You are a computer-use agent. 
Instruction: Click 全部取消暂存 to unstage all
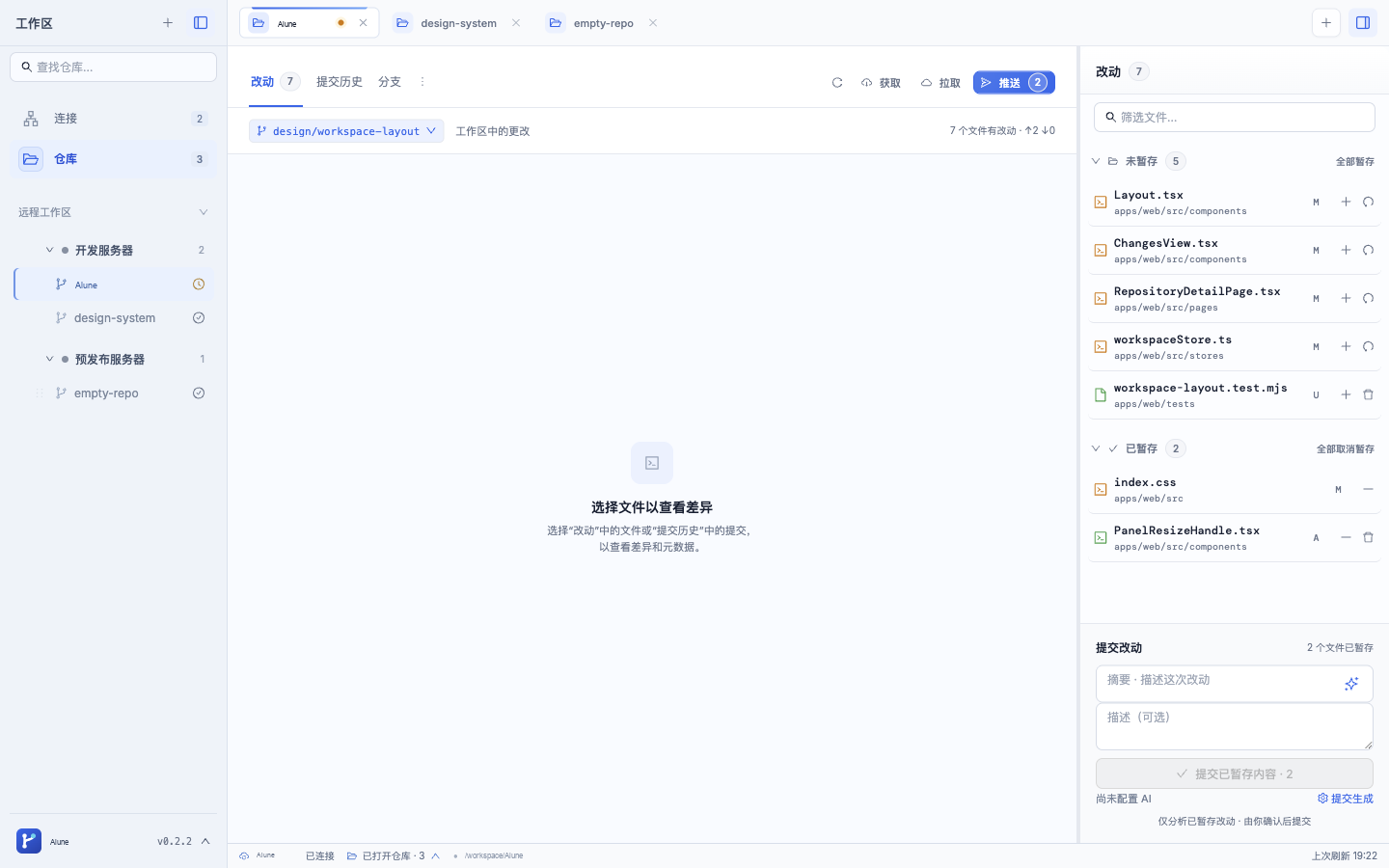click(x=1345, y=449)
